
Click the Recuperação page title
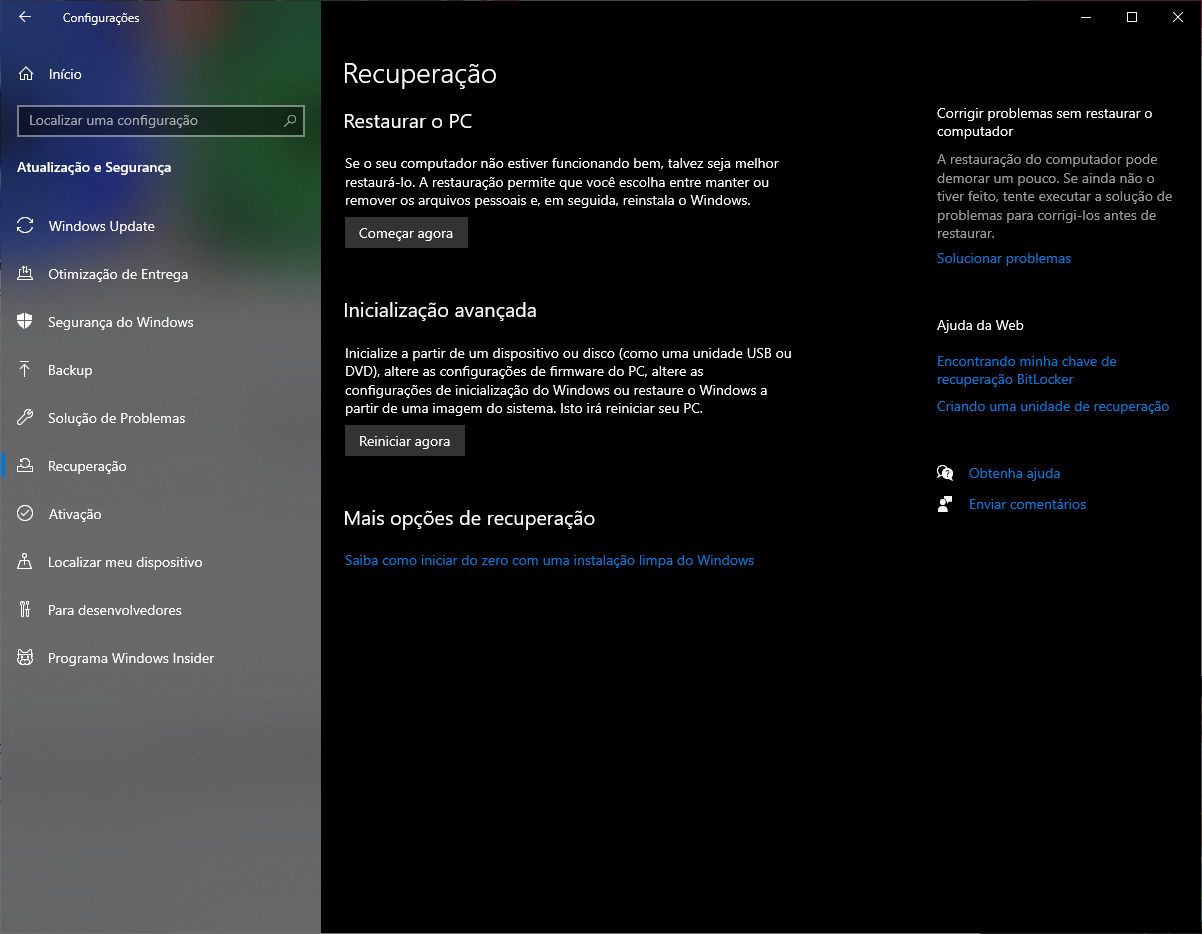[x=420, y=74]
